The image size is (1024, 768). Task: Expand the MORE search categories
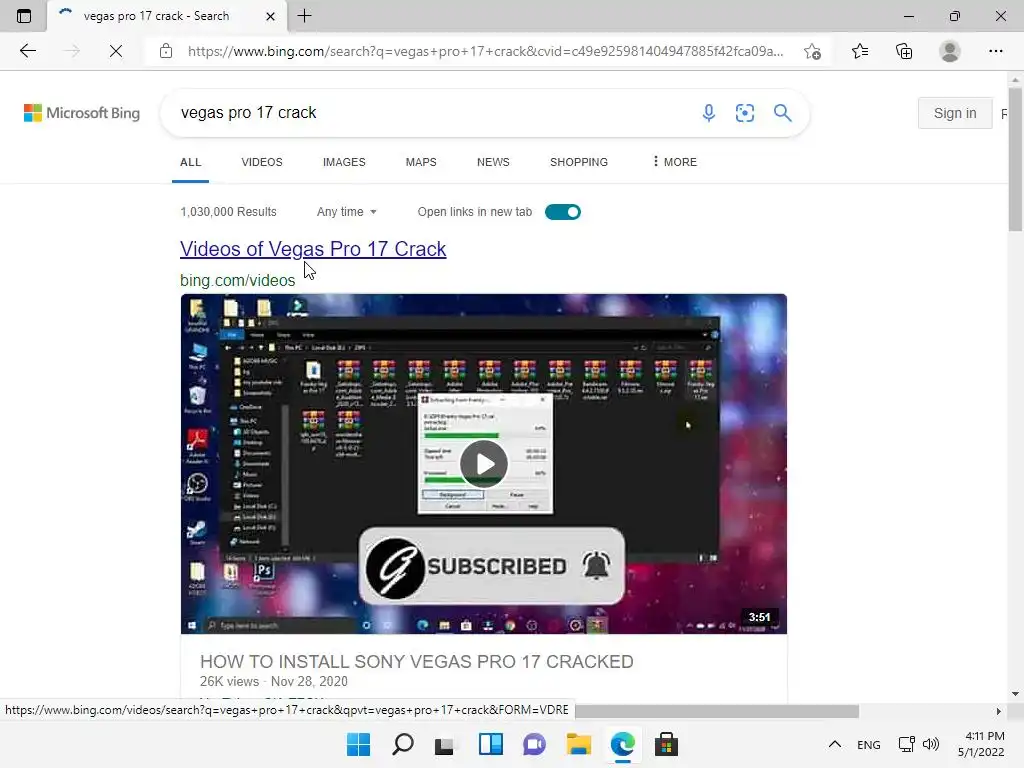click(x=675, y=162)
